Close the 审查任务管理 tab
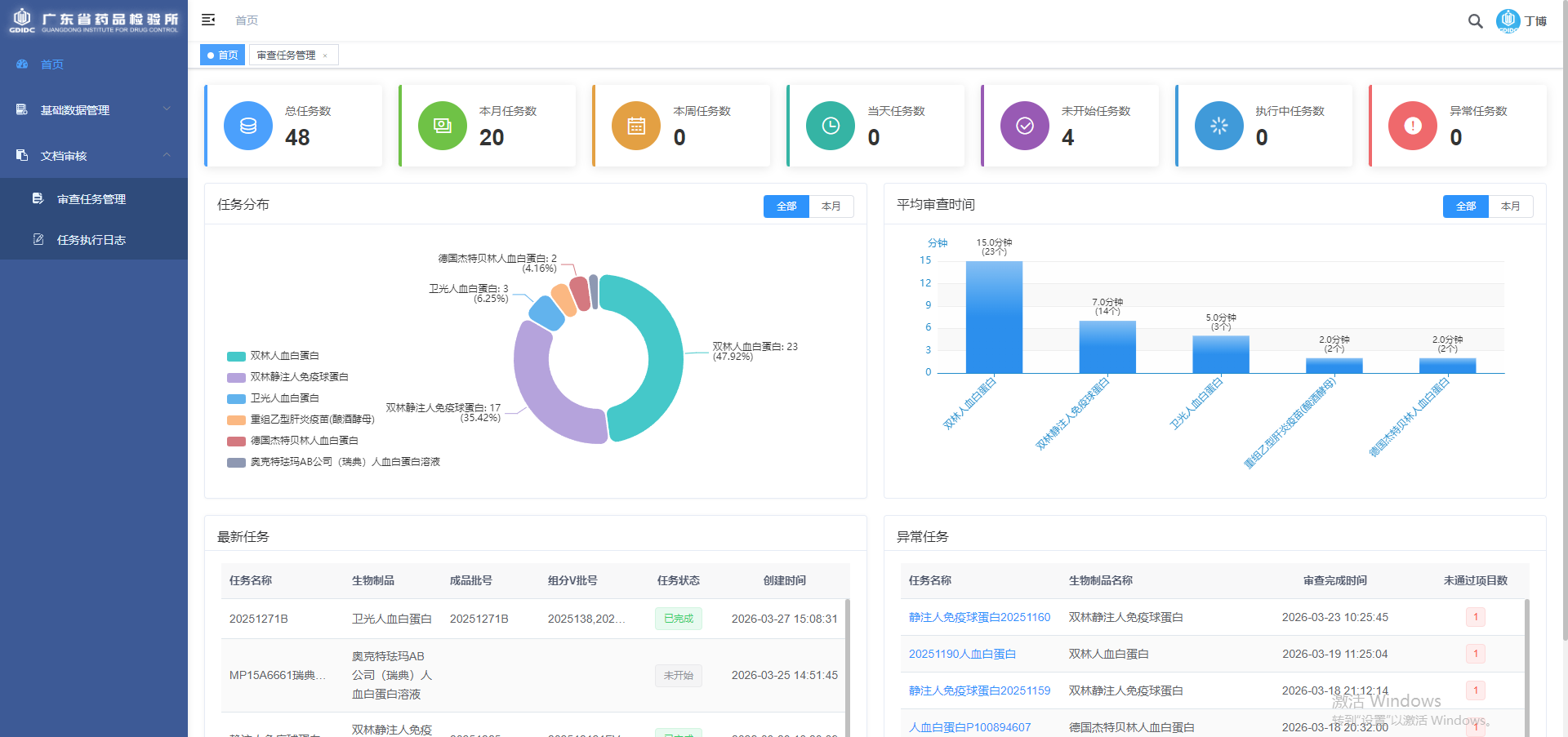1568x737 pixels. (325, 56)
